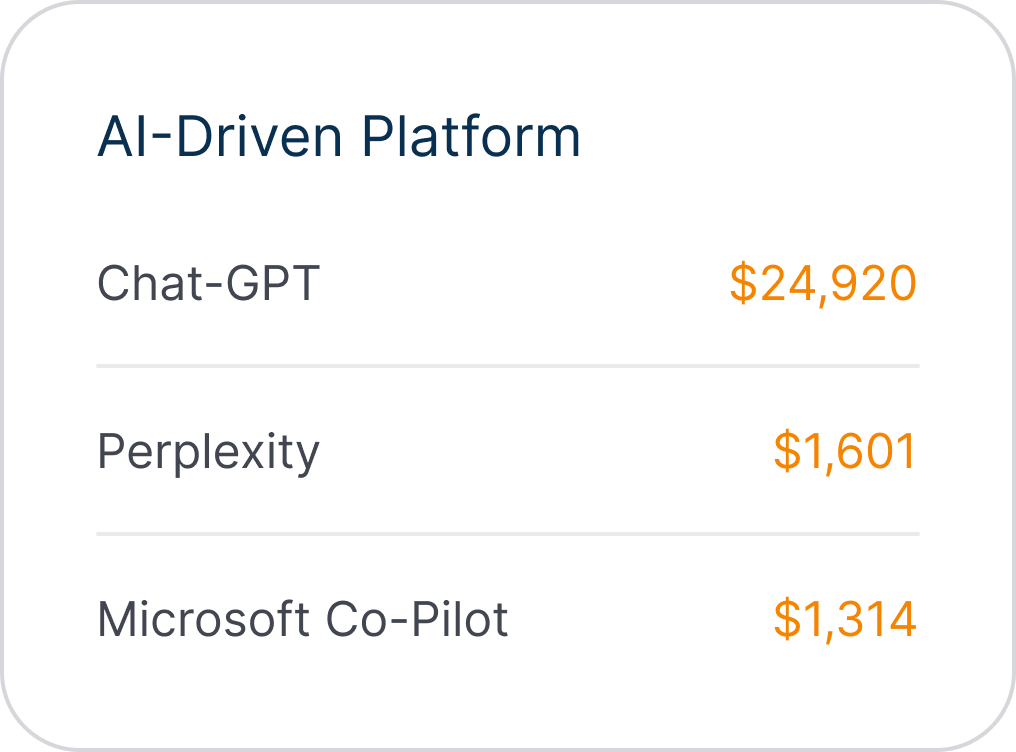1016x752 pixels.
Task: Click the dollar sign of $1,601
Action: pyautogui.click(x=787, y=452)
